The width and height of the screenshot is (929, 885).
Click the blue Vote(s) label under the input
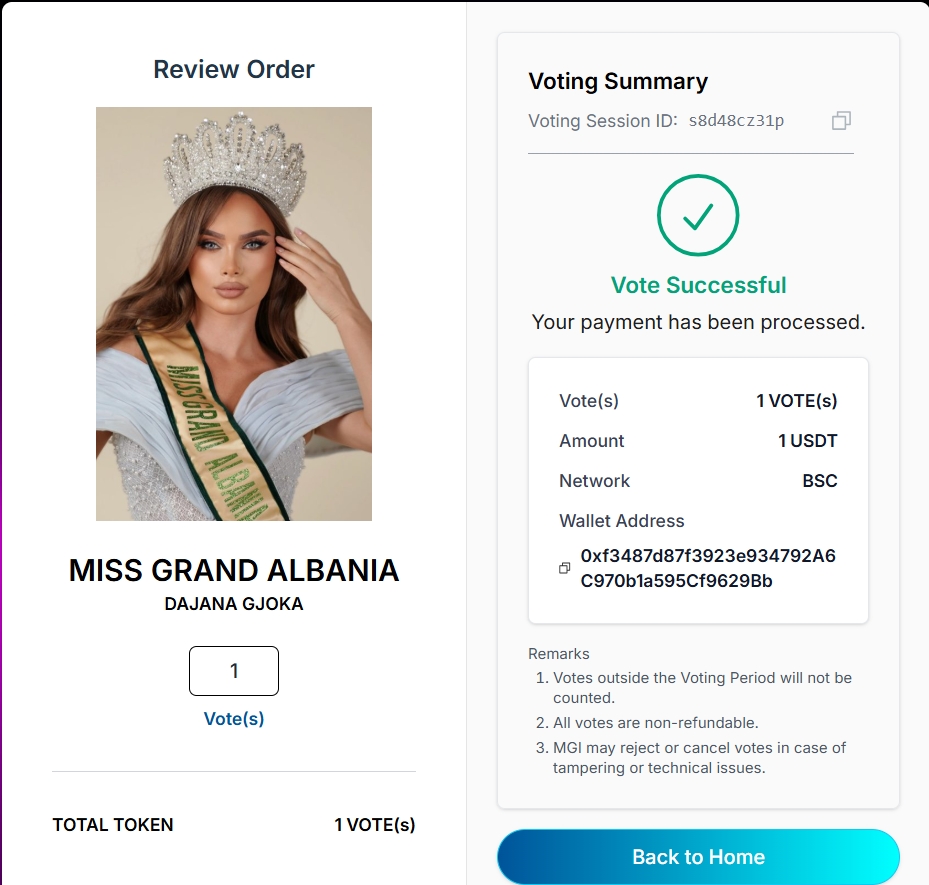234,719
